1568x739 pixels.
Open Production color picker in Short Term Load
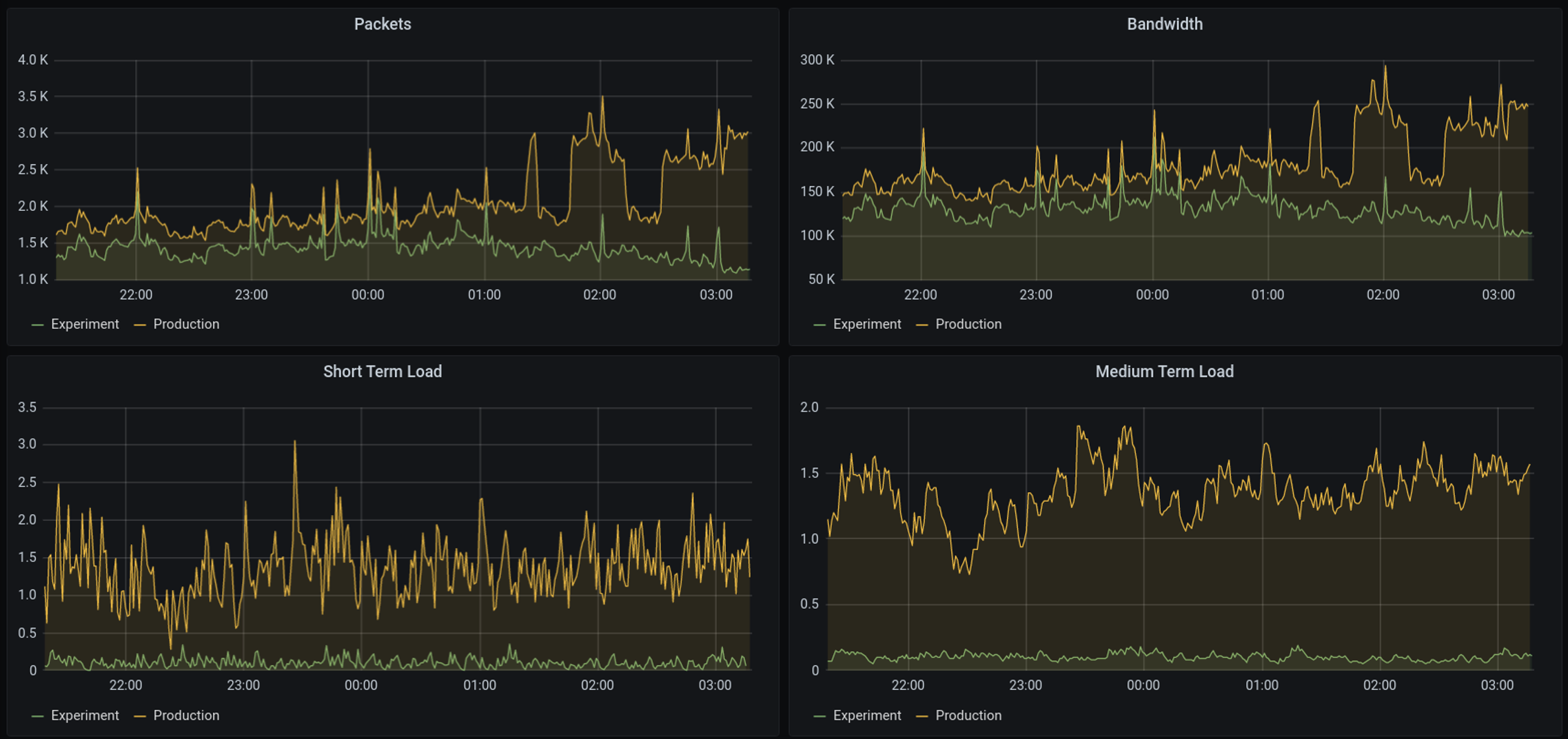[x=140, y=716]
